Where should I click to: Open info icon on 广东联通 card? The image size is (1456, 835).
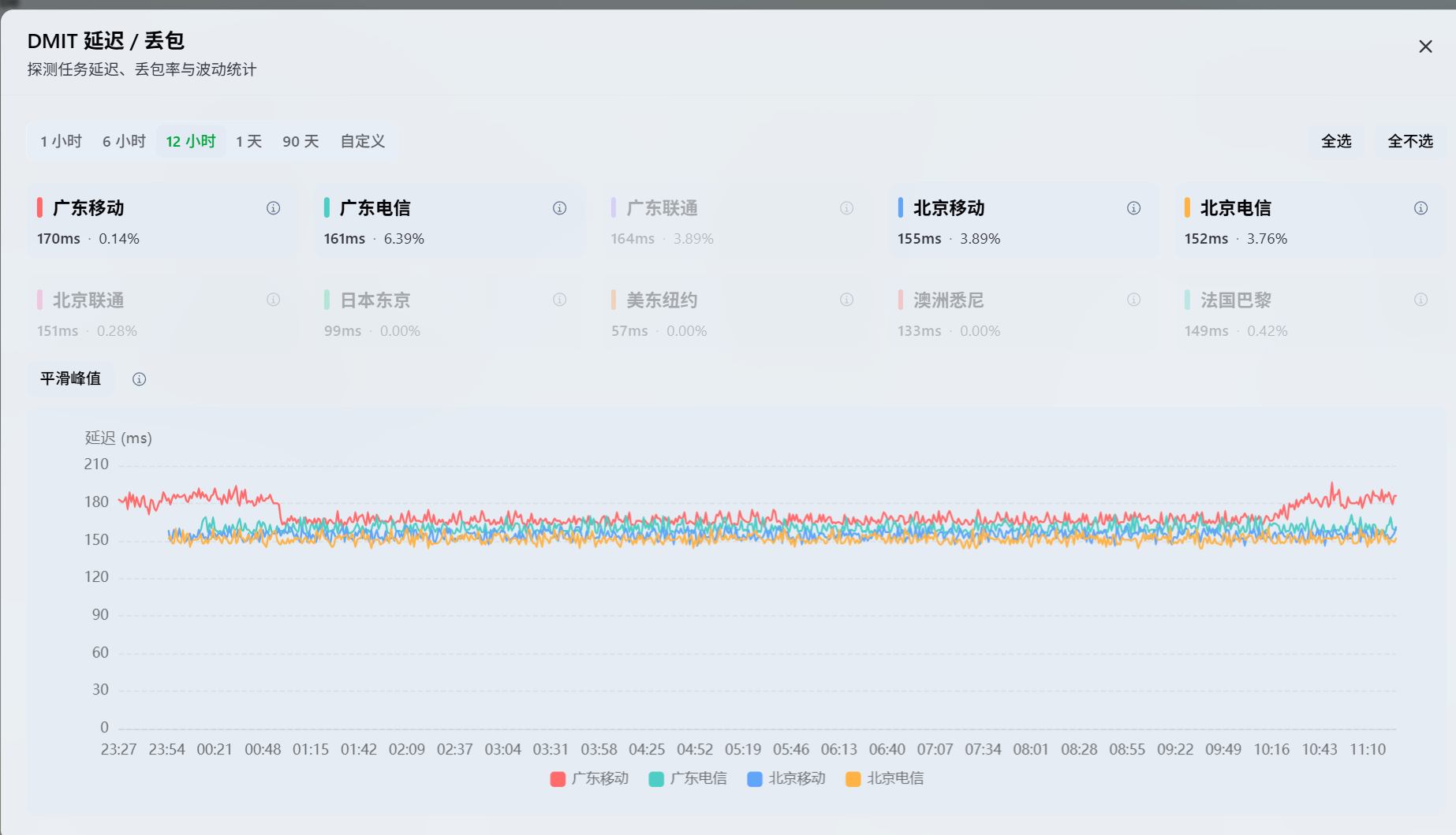[x=846, y=208]
